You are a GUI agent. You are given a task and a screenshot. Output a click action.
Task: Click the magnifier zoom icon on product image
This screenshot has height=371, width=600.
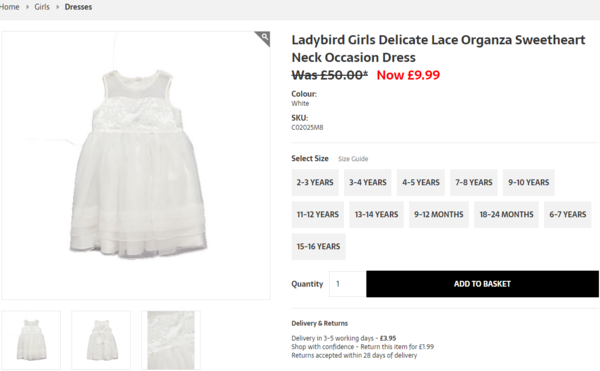click(x=263, y=38)
